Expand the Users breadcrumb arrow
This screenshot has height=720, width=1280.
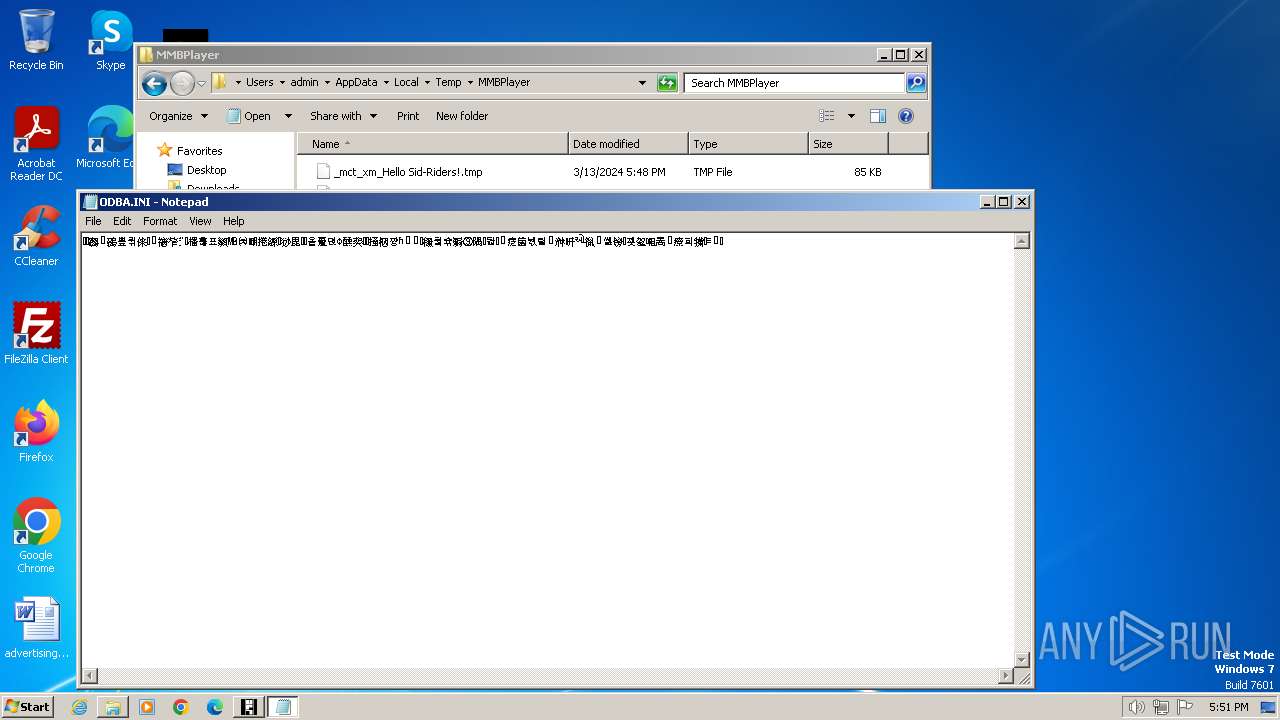click(281, 83)
